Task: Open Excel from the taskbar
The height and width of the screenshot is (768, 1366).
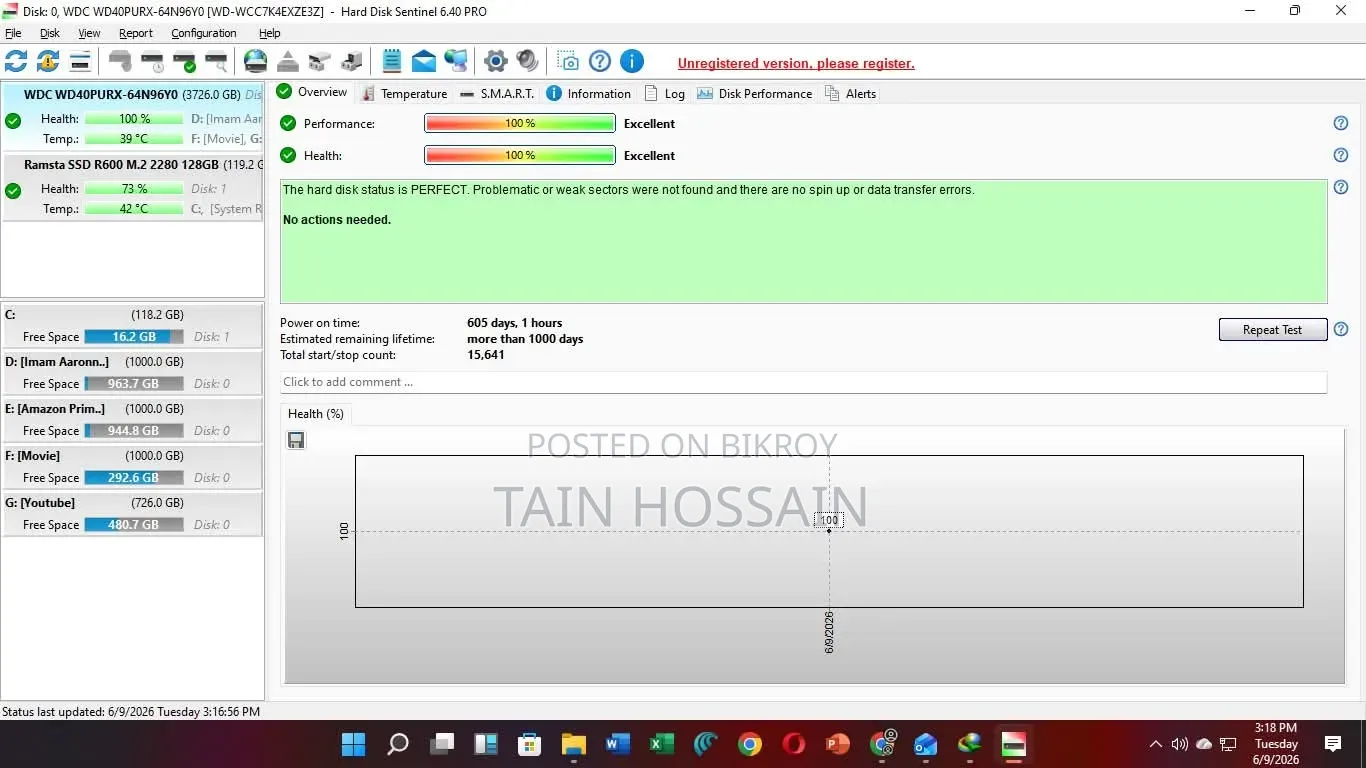Action: (662, 744)
